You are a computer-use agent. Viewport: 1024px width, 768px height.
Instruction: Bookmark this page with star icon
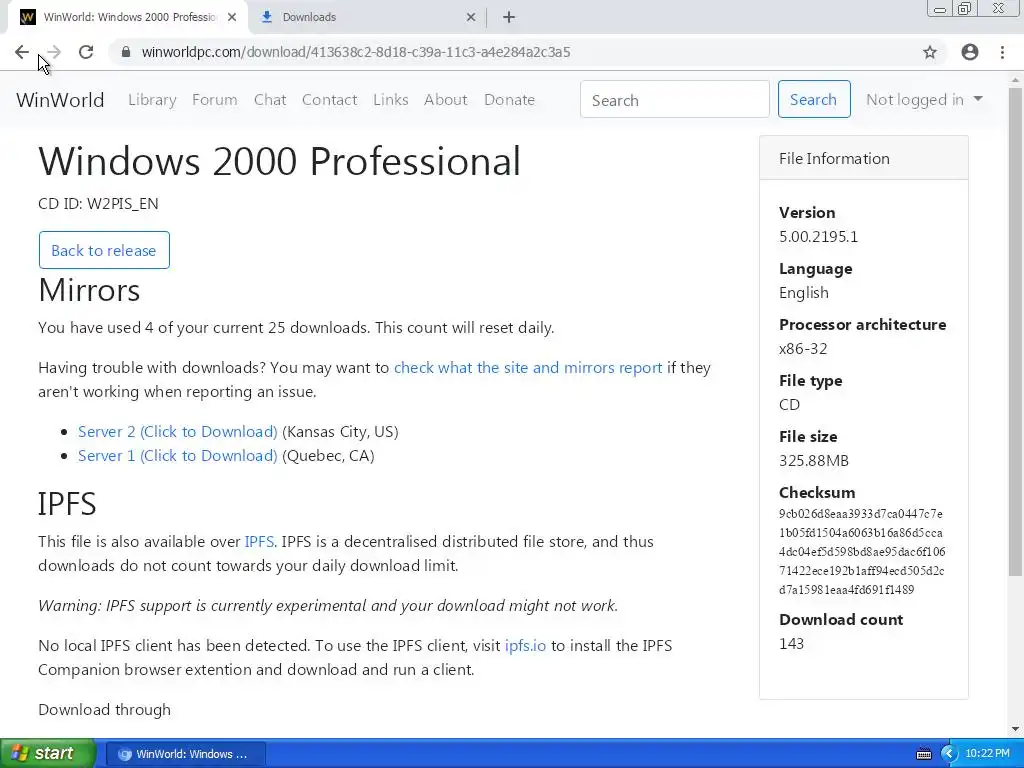point(930,52)
